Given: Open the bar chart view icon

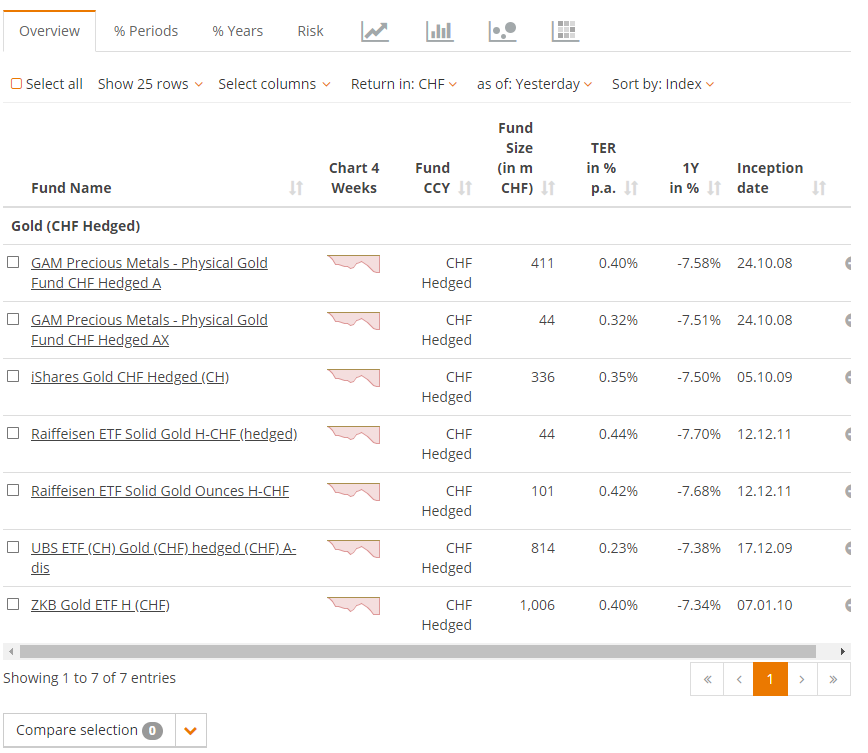Looking at the screenshot, I should click(440, 31).
